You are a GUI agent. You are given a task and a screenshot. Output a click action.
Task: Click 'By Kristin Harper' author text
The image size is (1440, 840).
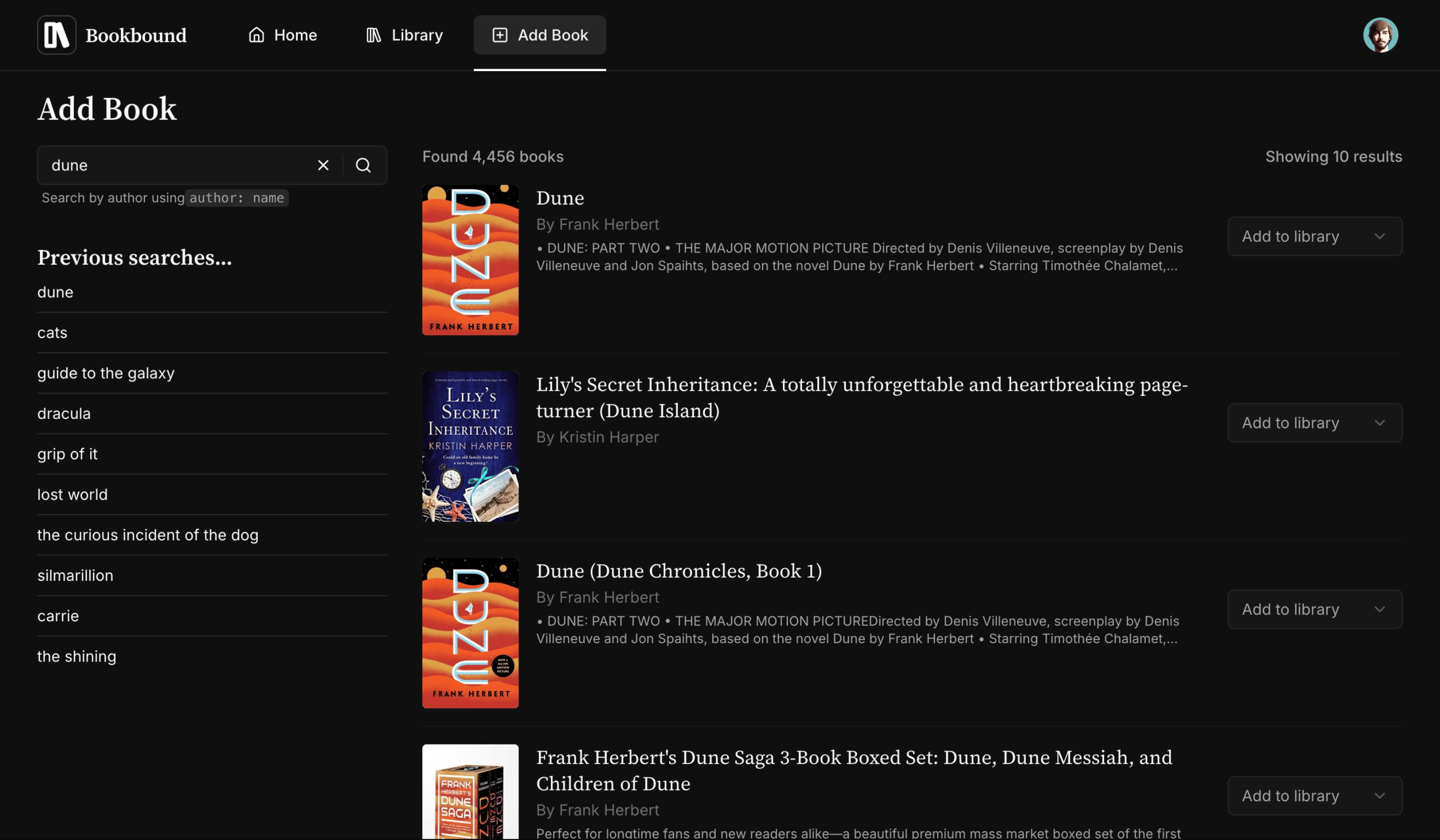coord(597,437)
